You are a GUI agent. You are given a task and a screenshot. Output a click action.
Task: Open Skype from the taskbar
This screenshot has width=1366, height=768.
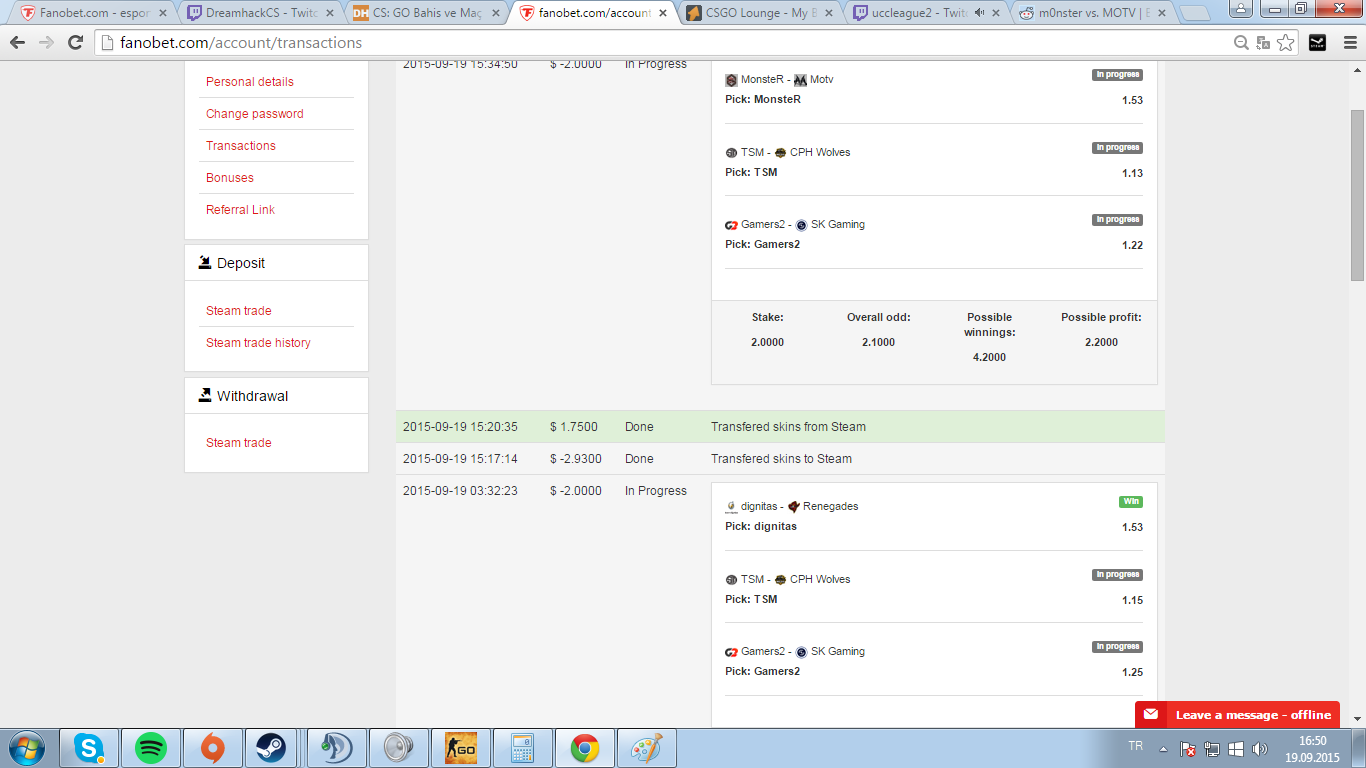[90, 747]
